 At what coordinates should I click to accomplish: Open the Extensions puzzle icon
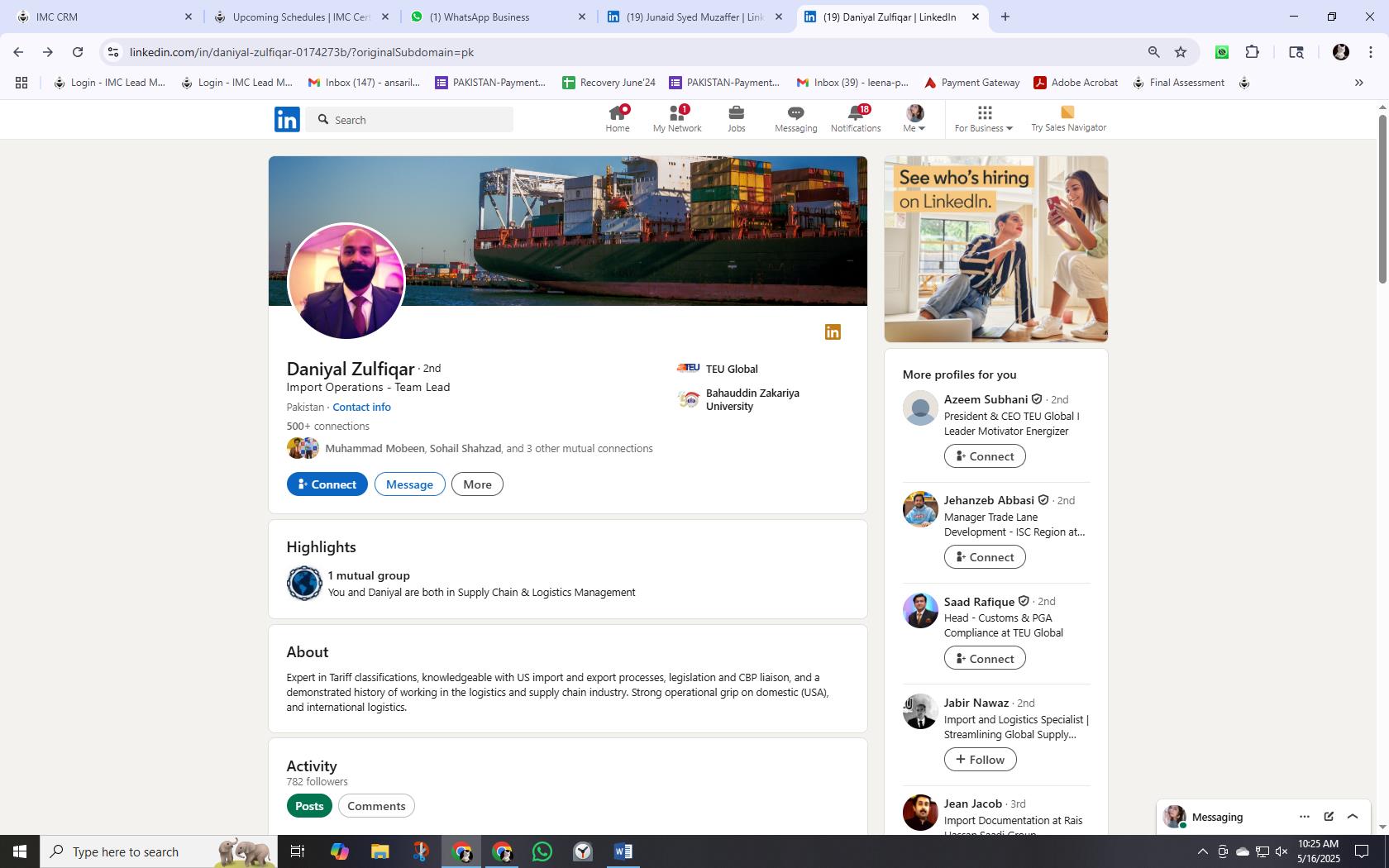[1253, 52]
